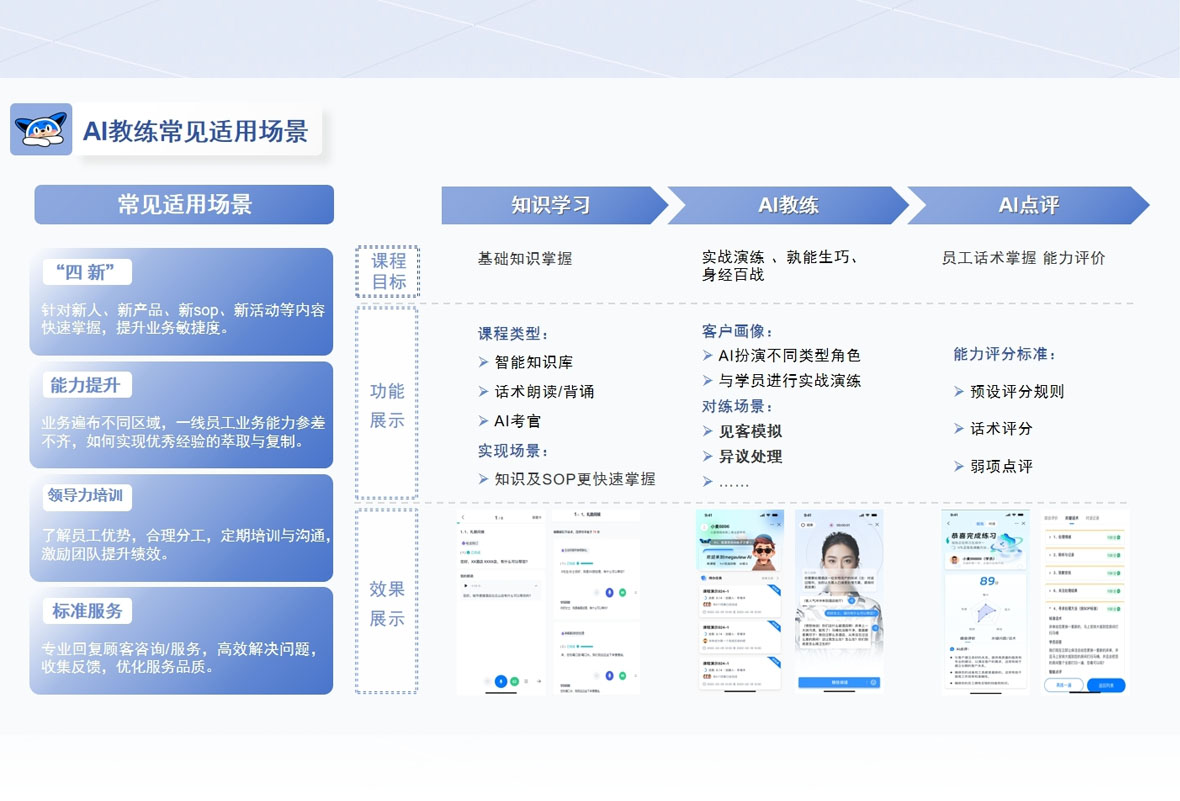Click the play triangle on the recorded answer
1180x801 pixels.
tap(465, 585)
